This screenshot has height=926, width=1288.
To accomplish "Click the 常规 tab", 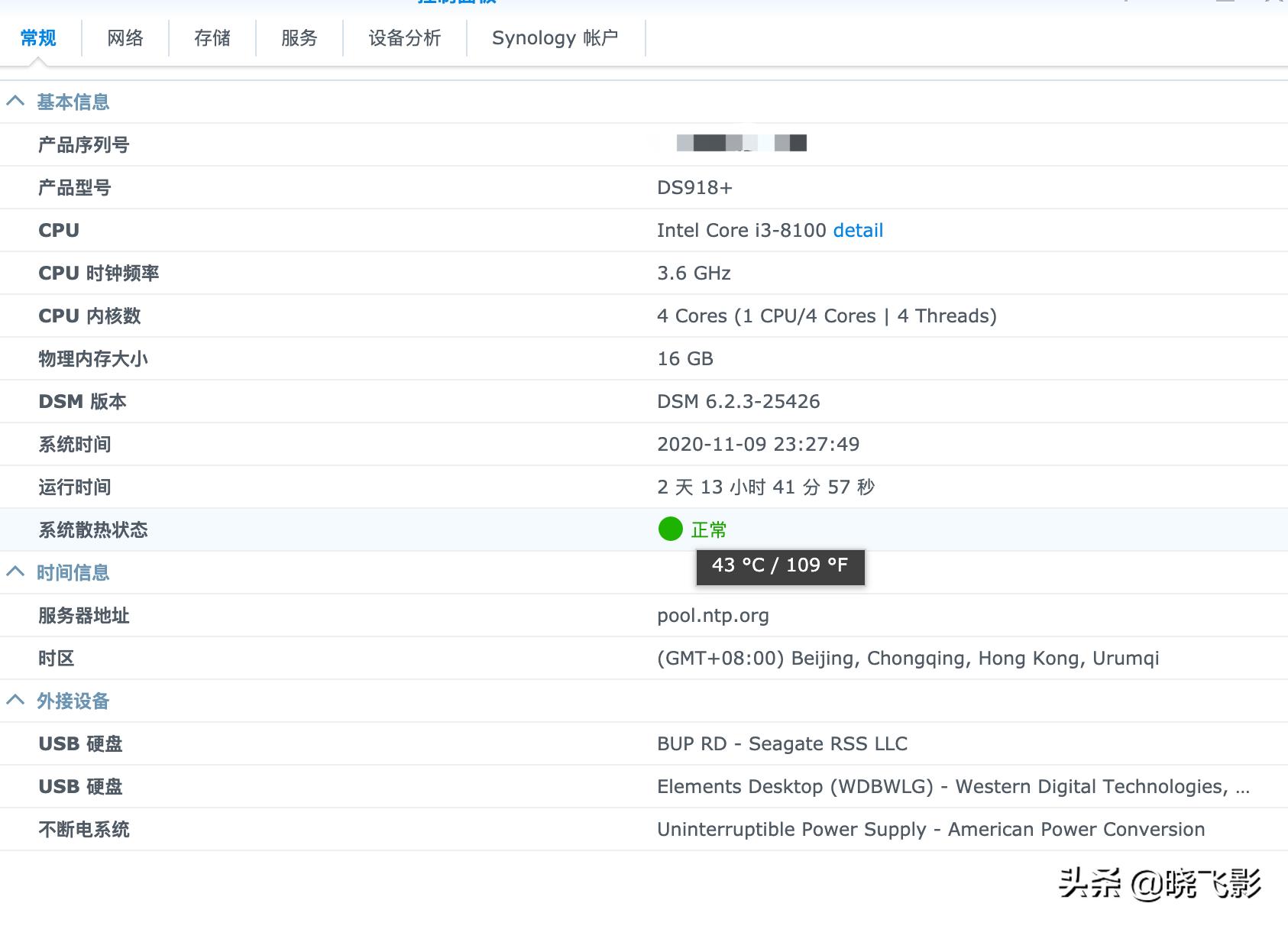I will tap(38, 38).
